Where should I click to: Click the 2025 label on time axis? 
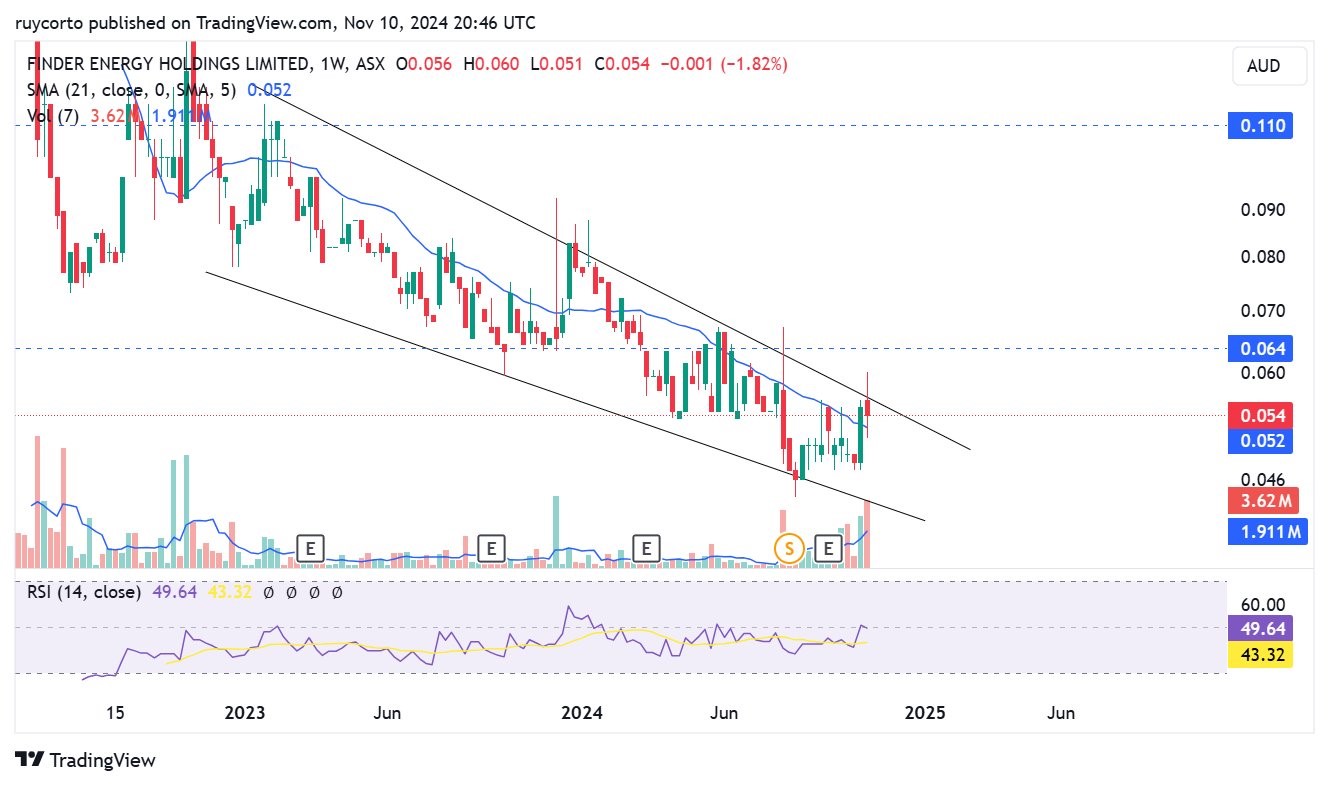tap(924, 713)
